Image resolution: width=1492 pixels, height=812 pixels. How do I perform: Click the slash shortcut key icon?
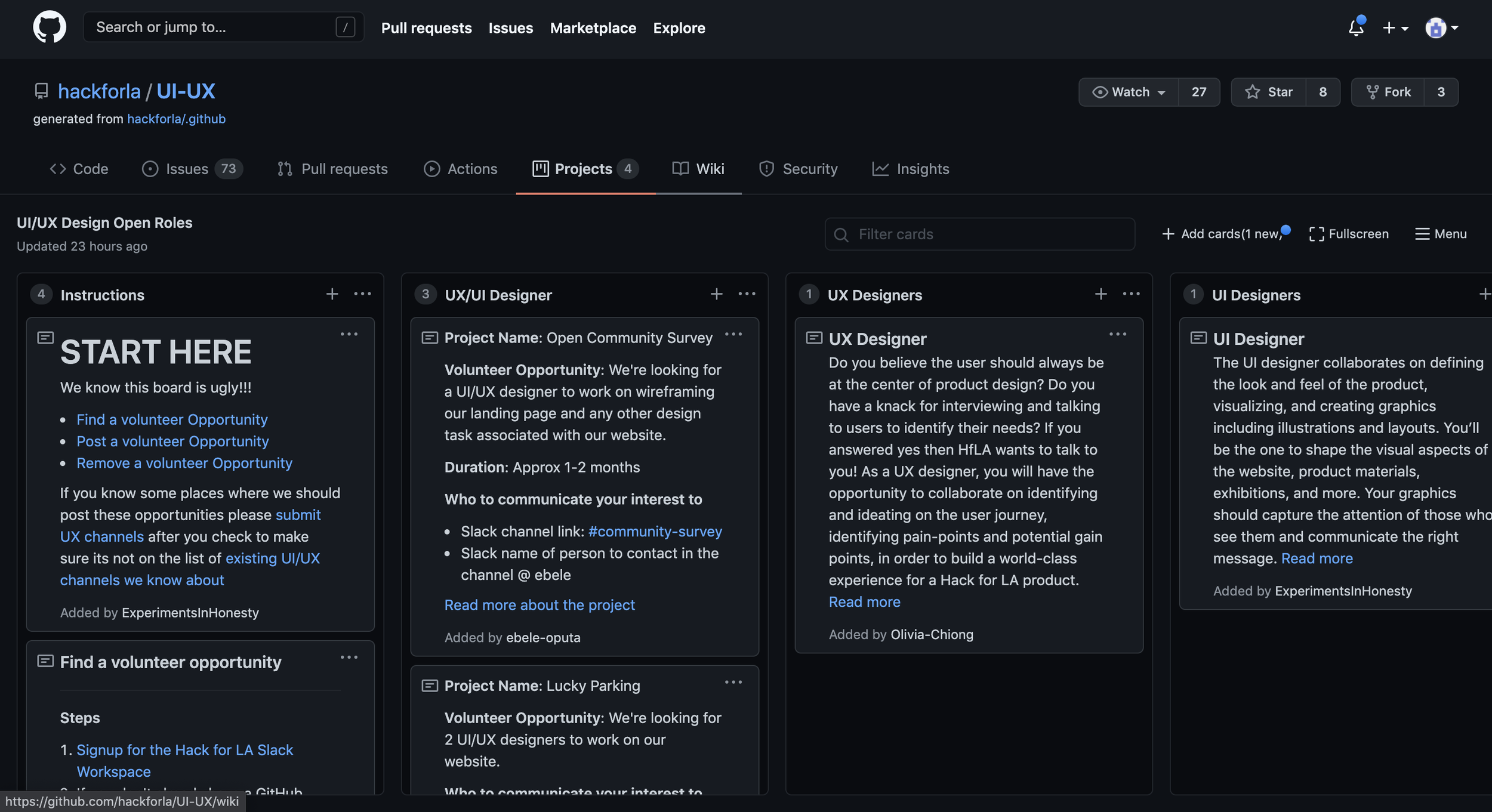(x=345, y=27)
